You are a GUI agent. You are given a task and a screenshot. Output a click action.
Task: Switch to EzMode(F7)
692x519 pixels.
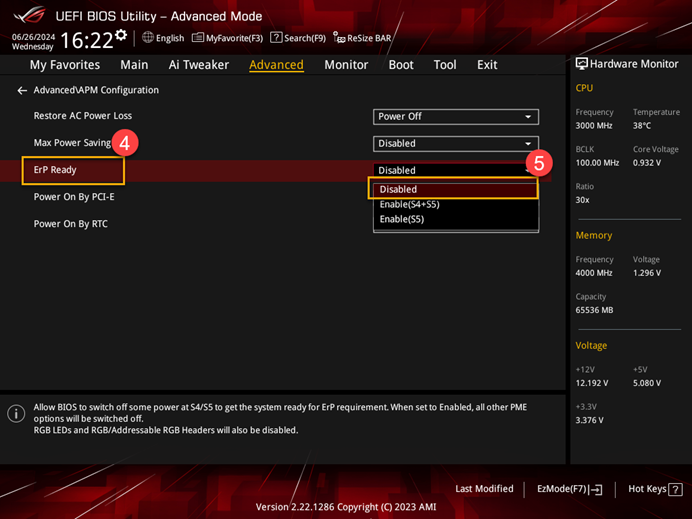point(569,489)
